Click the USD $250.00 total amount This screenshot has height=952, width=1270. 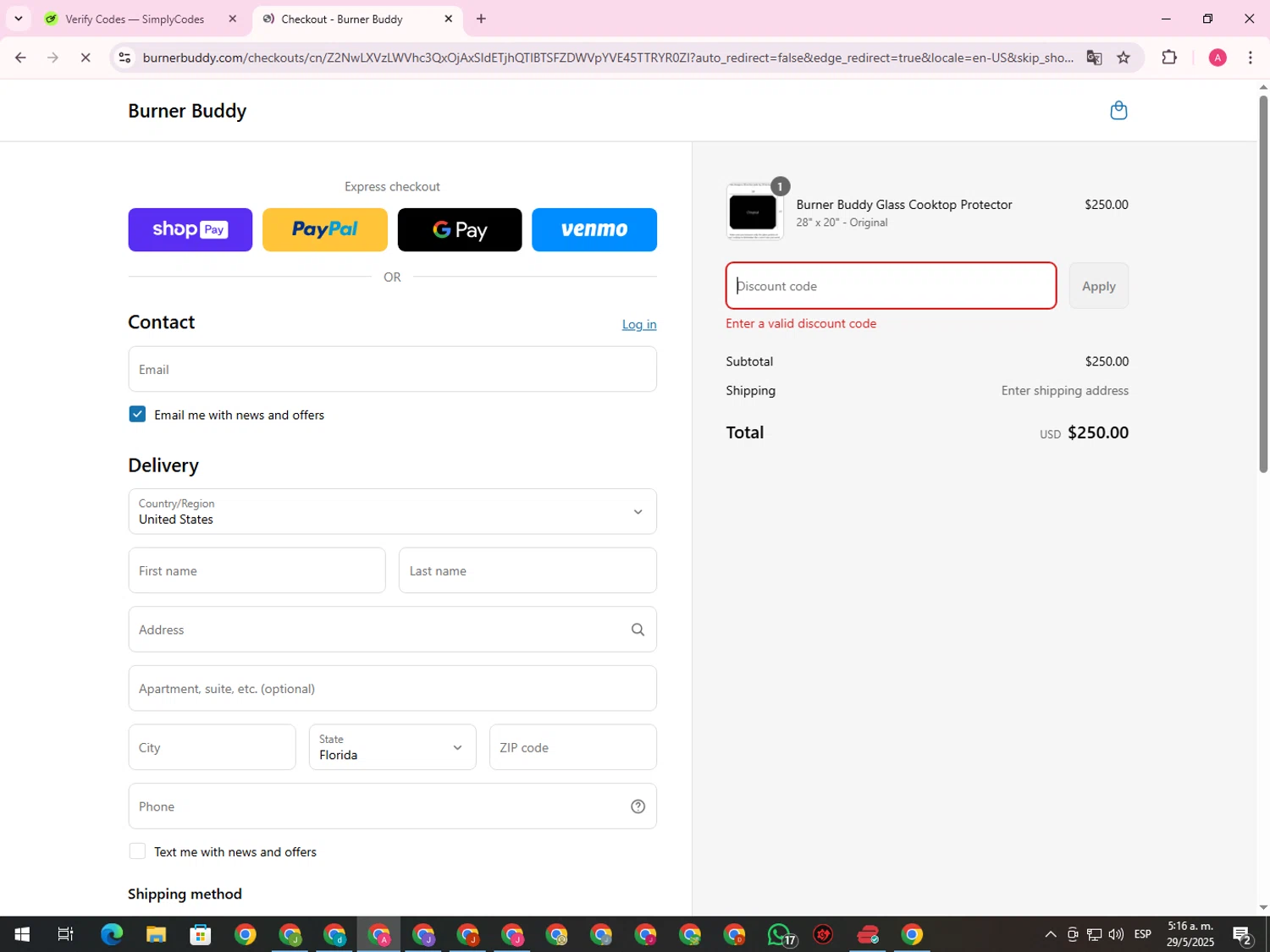(1085, 432)
